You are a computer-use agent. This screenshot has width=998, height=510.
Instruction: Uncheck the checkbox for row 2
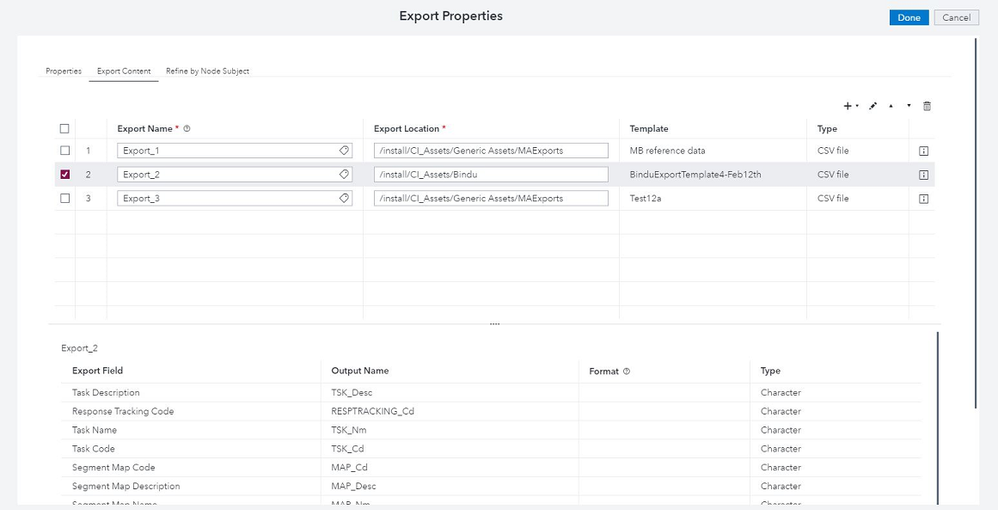(x=64, y=174)
